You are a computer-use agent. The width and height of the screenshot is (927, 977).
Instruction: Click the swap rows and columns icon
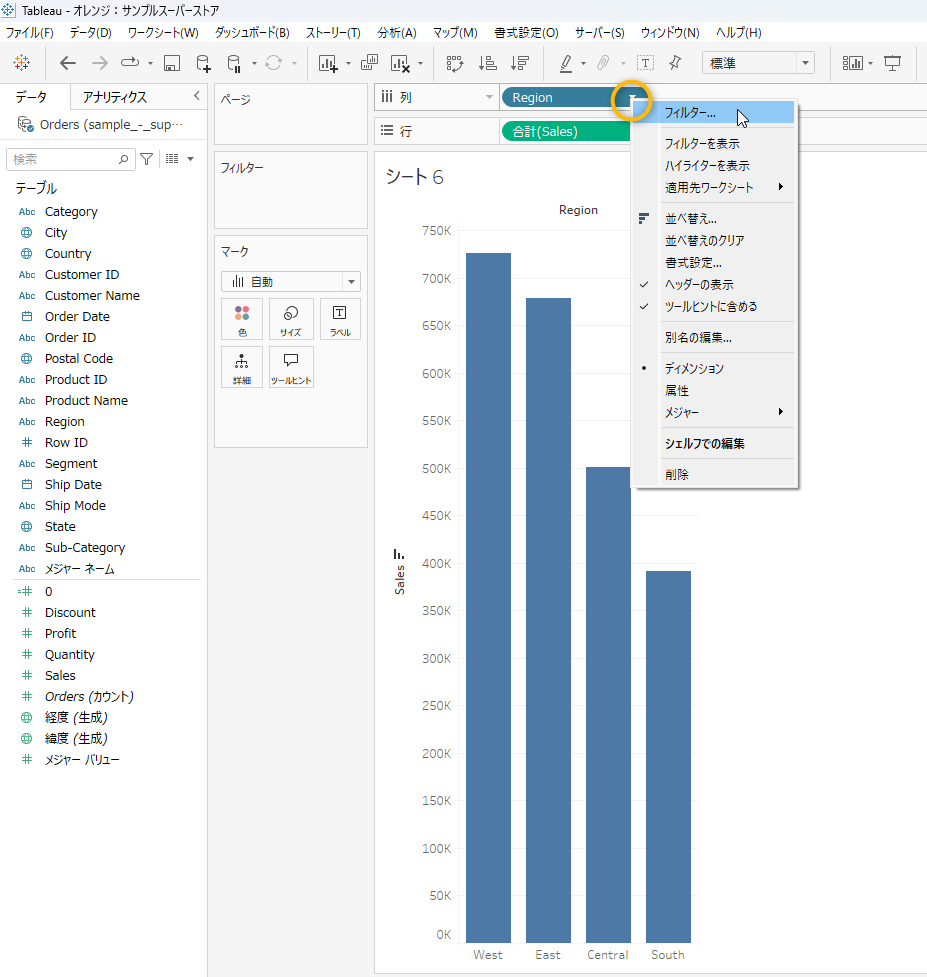[455, 63]
